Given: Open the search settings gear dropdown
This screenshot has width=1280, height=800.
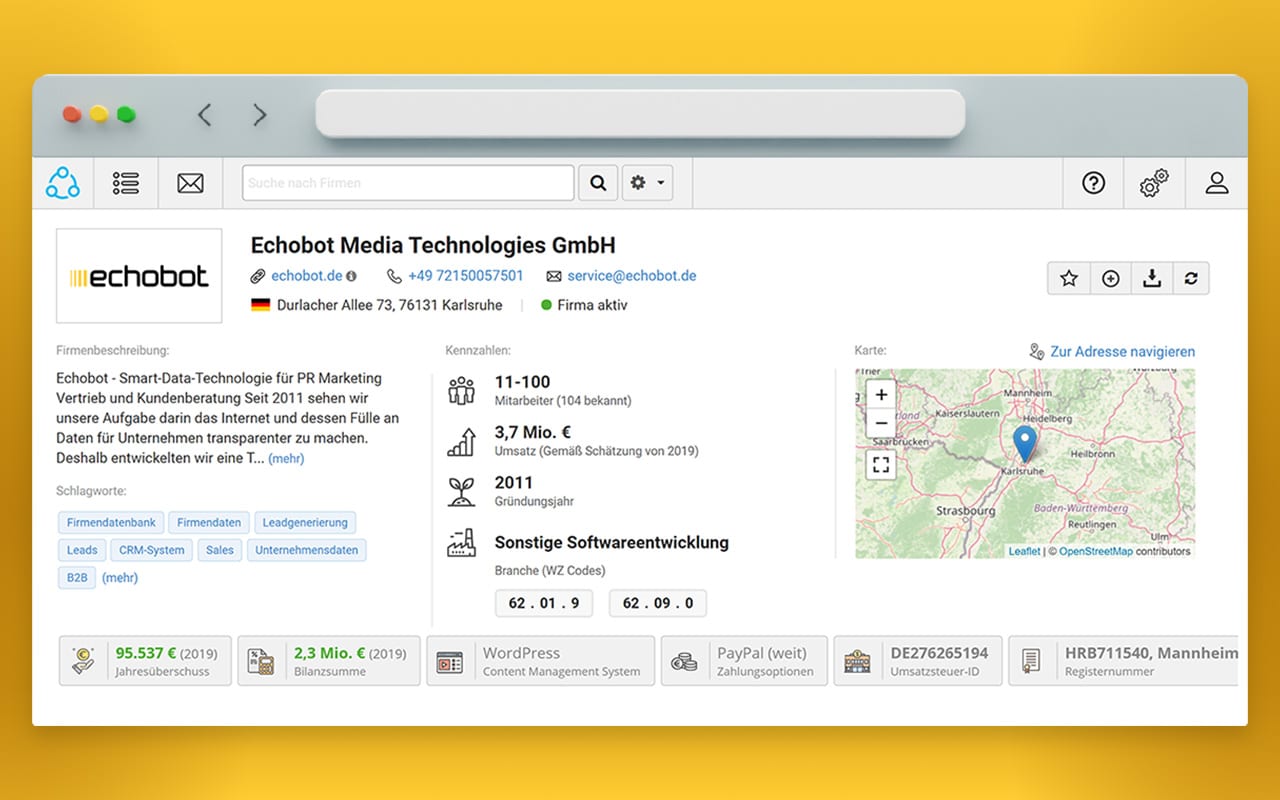Looking at the screenshot, I should pyautogui.click(x=647, y=183).
